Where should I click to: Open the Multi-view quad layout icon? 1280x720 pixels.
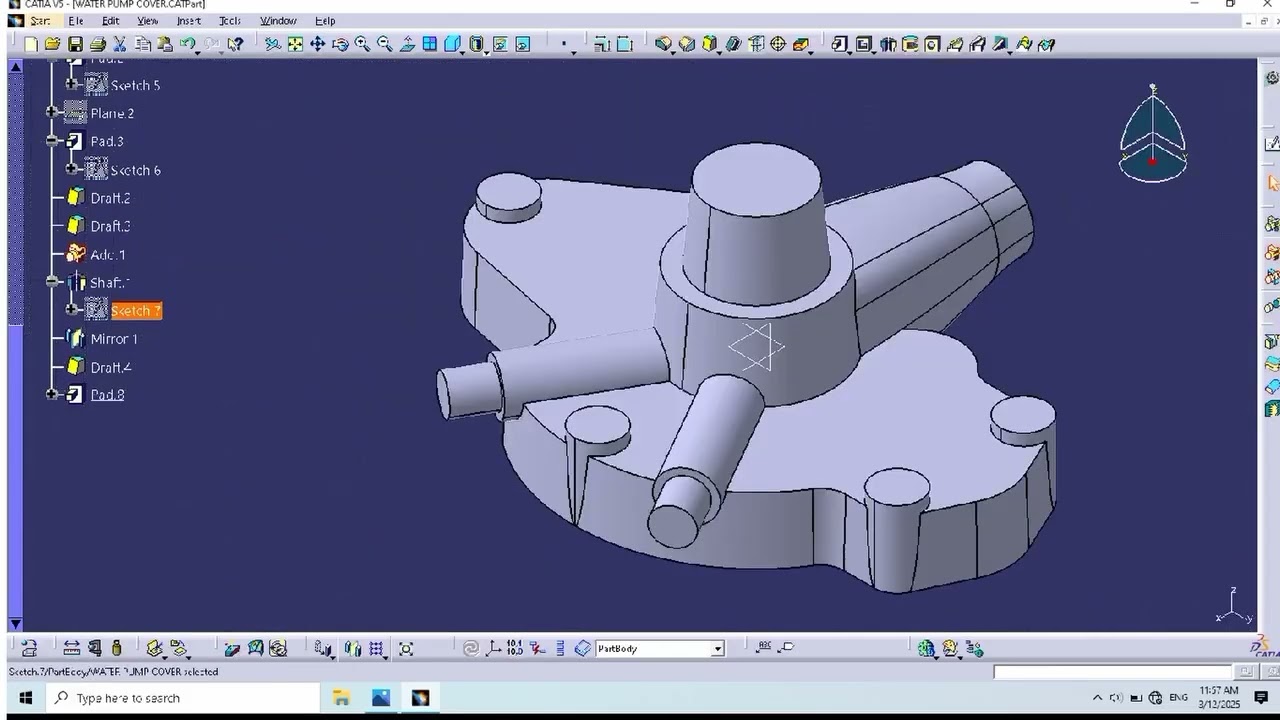430,44
